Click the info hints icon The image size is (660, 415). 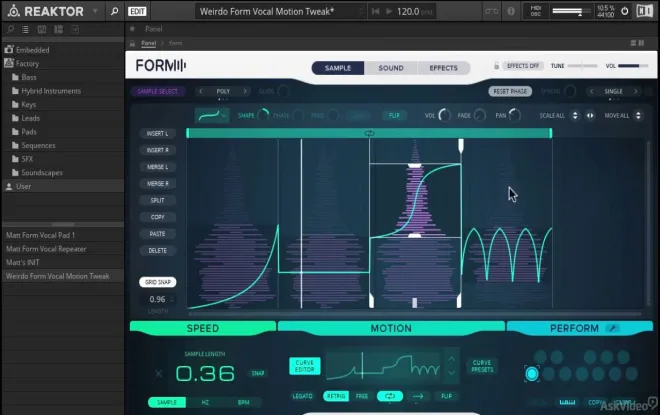(x=511, y=11)
